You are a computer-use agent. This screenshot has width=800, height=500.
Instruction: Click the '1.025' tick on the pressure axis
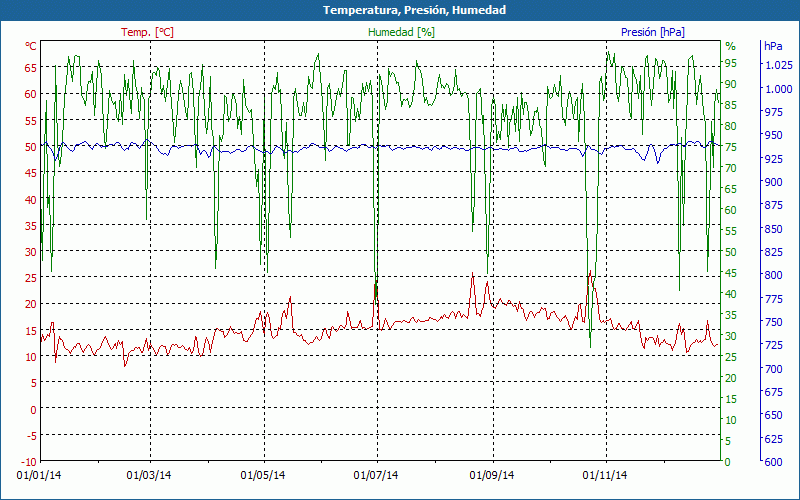(x=779, y=65)
